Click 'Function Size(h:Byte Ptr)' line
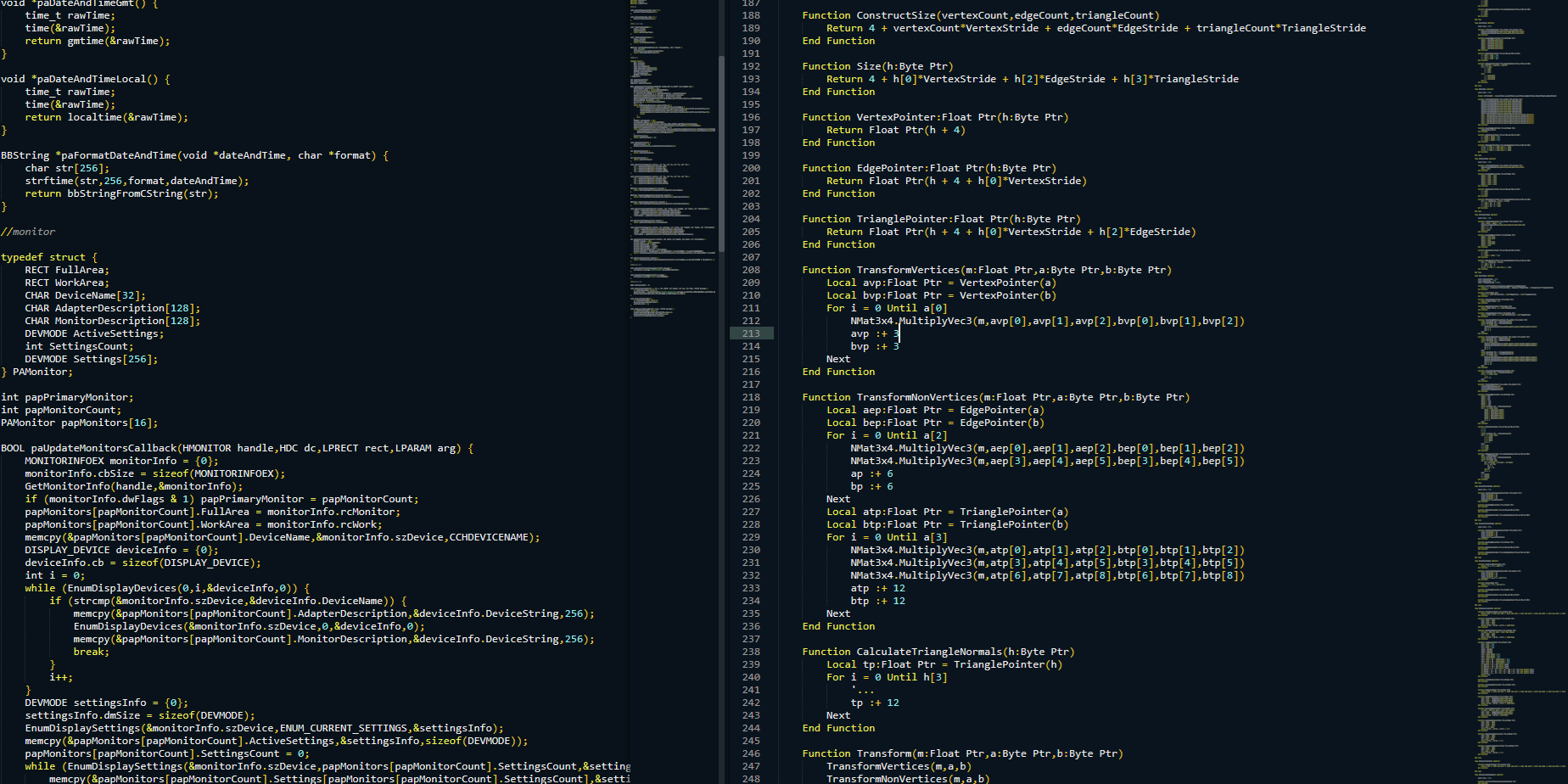 pos(877,66)
